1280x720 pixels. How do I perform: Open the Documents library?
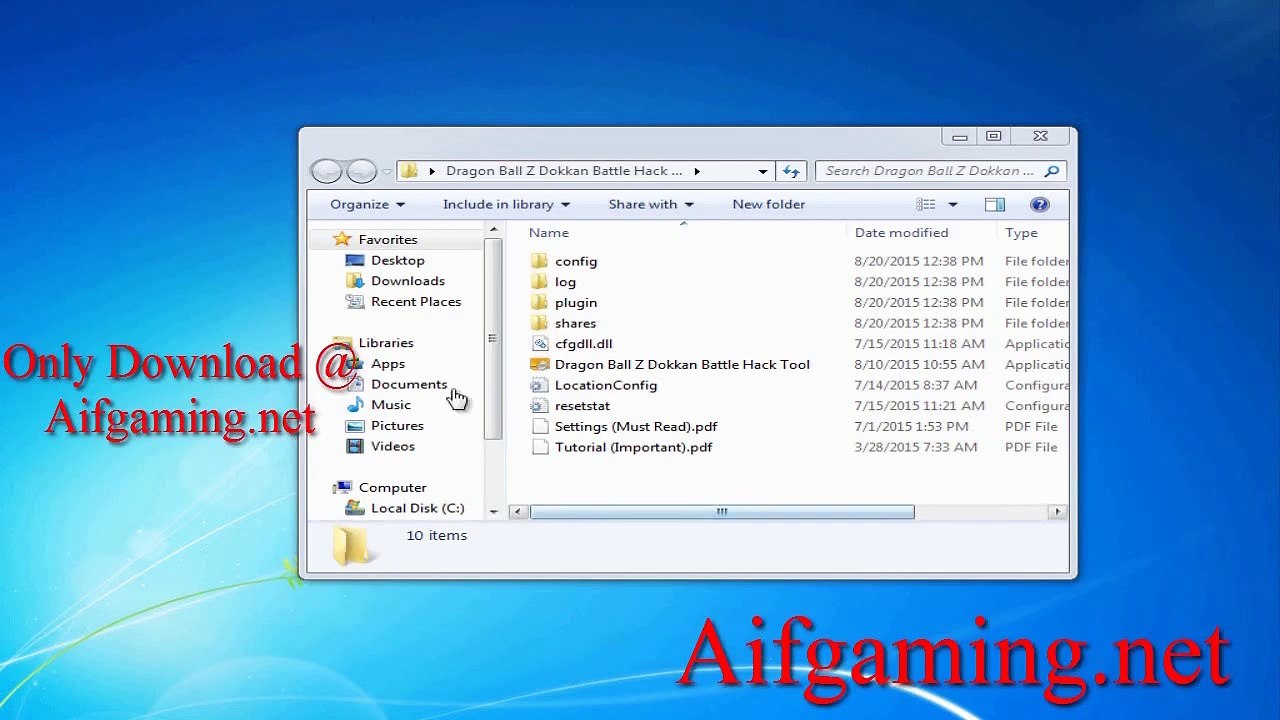409,384
